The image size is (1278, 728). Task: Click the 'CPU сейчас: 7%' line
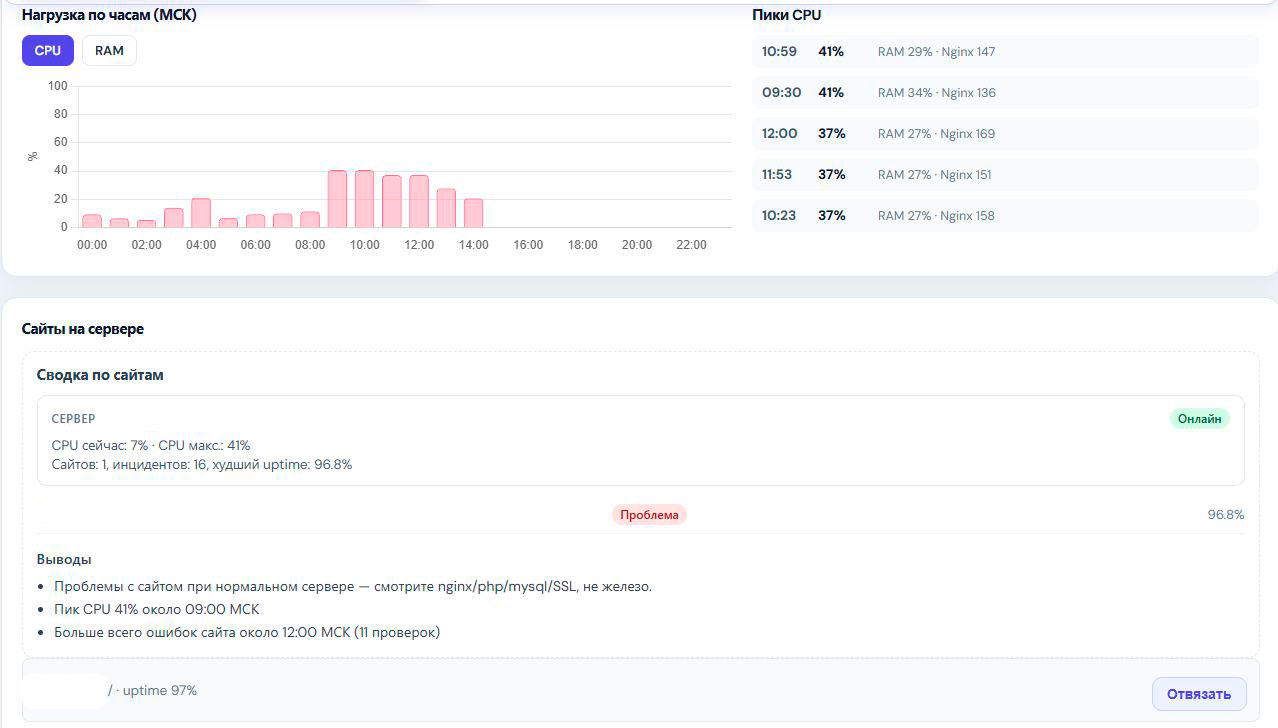point(151,446)
